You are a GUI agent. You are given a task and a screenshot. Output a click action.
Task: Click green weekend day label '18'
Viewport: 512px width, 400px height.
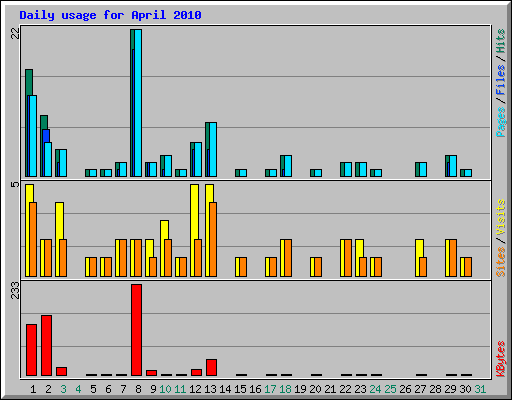pyautogui.click(x=285, y=389)
